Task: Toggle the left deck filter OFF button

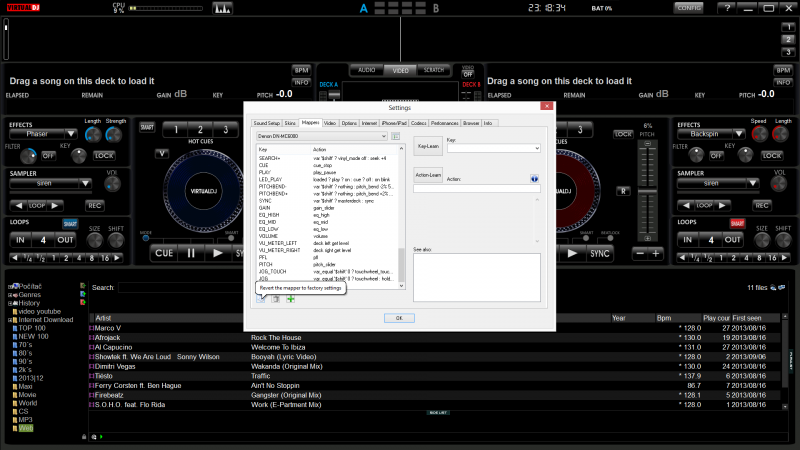Action: point(47,155)
